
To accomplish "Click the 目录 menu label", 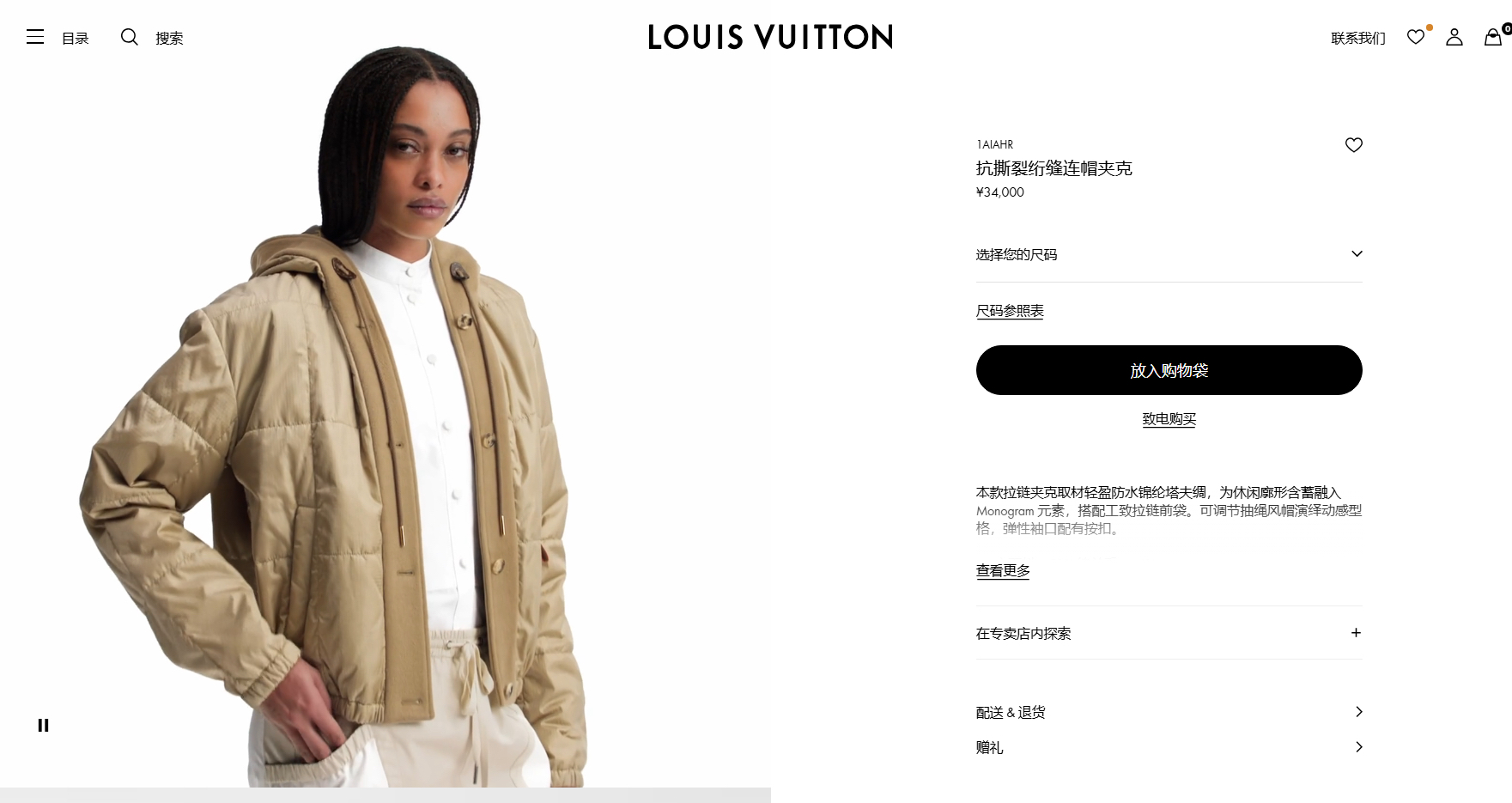I will (76, 38).
